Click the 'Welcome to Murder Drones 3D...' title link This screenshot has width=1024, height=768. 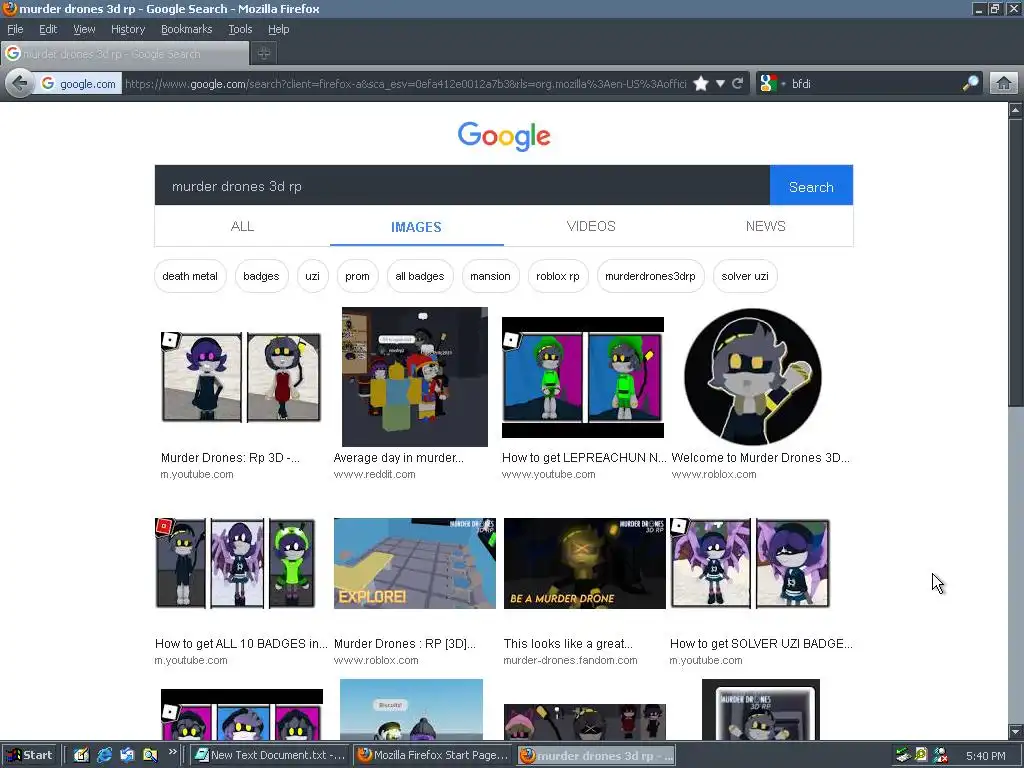tap(760, 458)
